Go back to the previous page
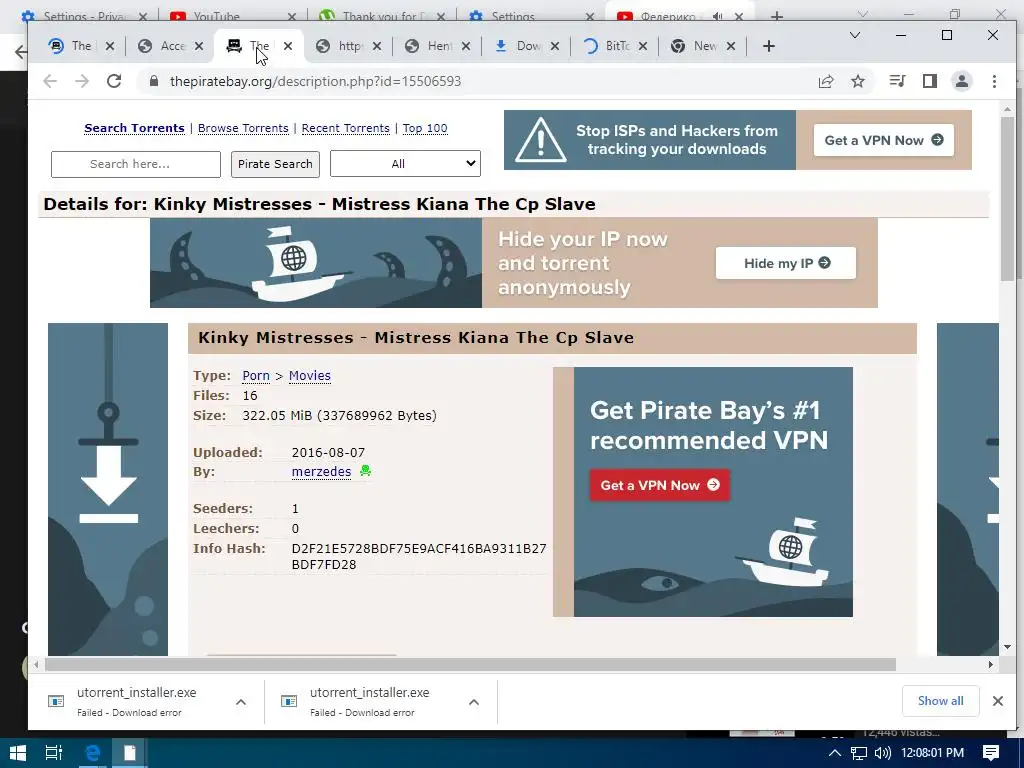The height and width of the screenshot is (768, 1024). point(50,81)
